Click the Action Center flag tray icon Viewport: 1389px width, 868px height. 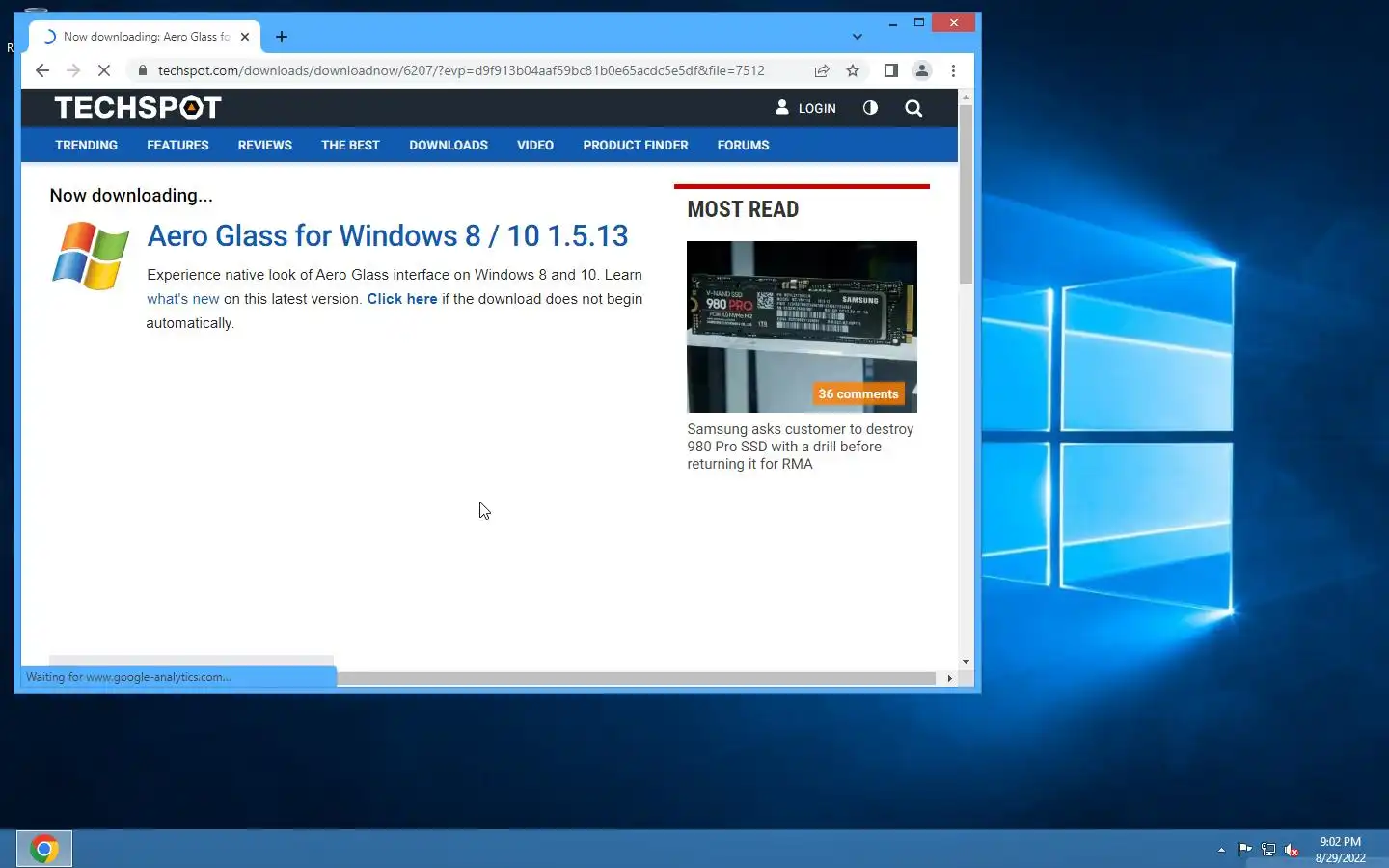coord(1244,850)
